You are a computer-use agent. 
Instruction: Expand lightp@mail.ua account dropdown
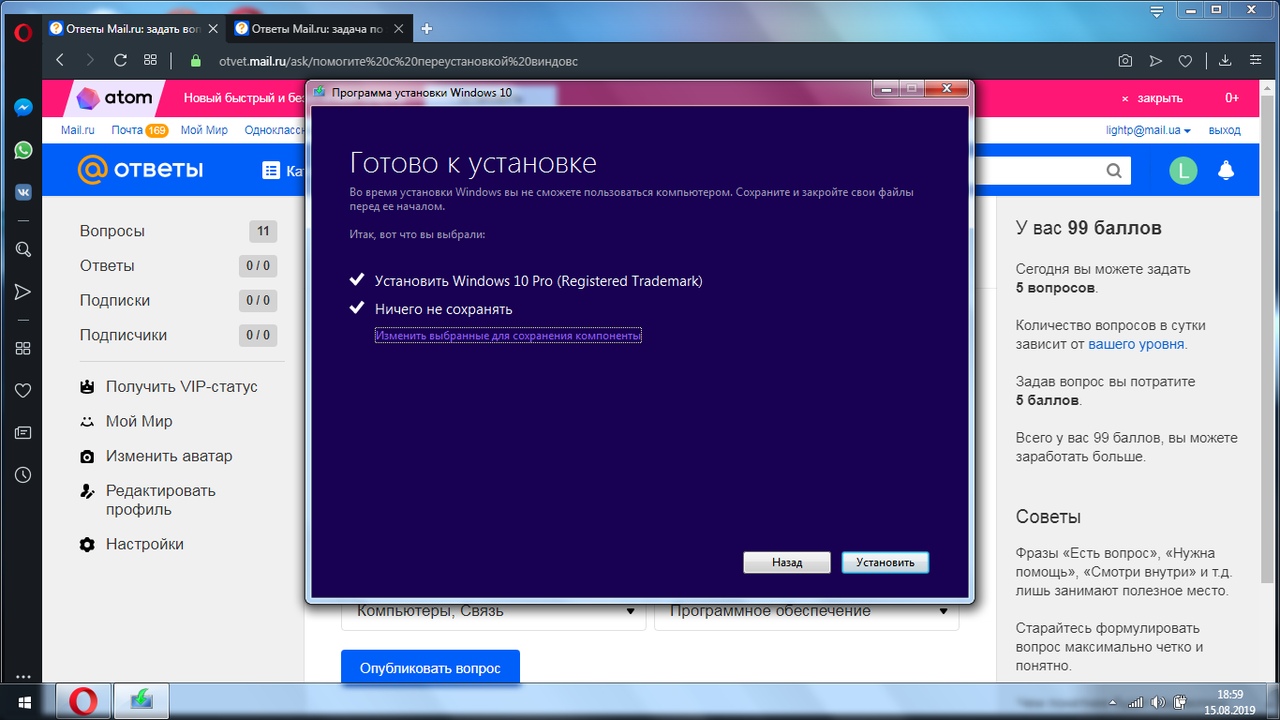click(x=1149, y=130)
